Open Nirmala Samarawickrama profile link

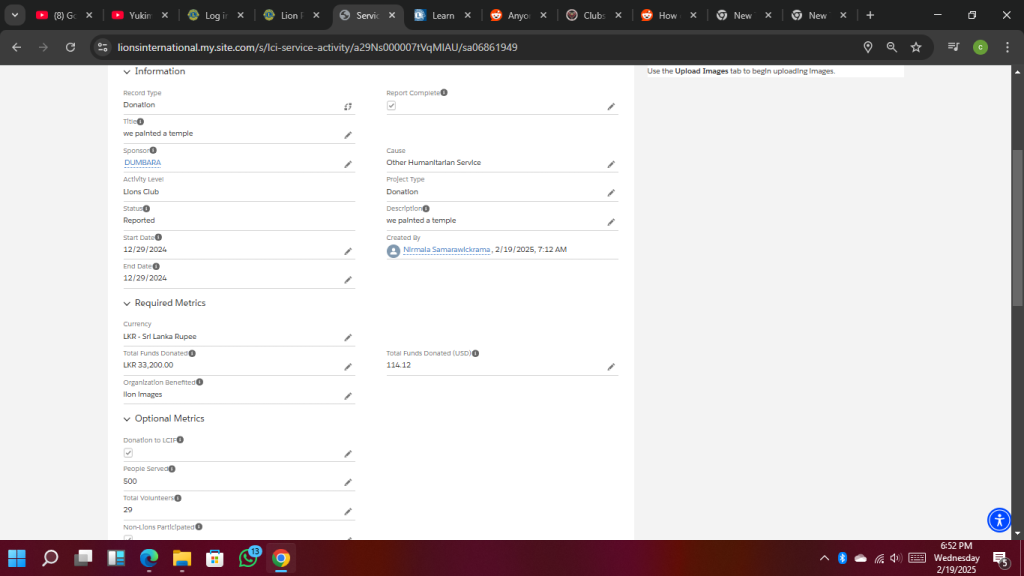click(447, 249)
